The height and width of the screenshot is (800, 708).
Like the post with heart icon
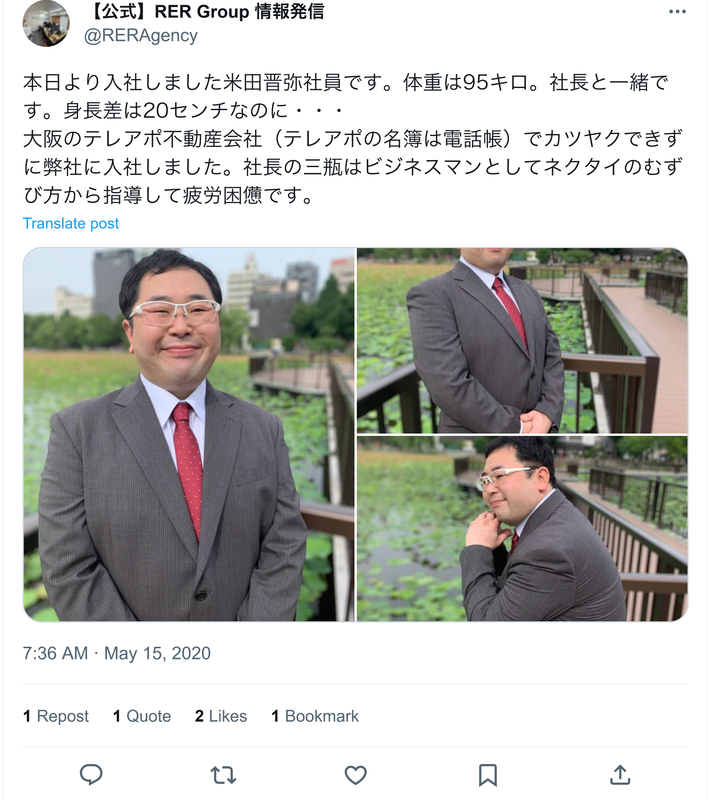[x=356, y=775]
